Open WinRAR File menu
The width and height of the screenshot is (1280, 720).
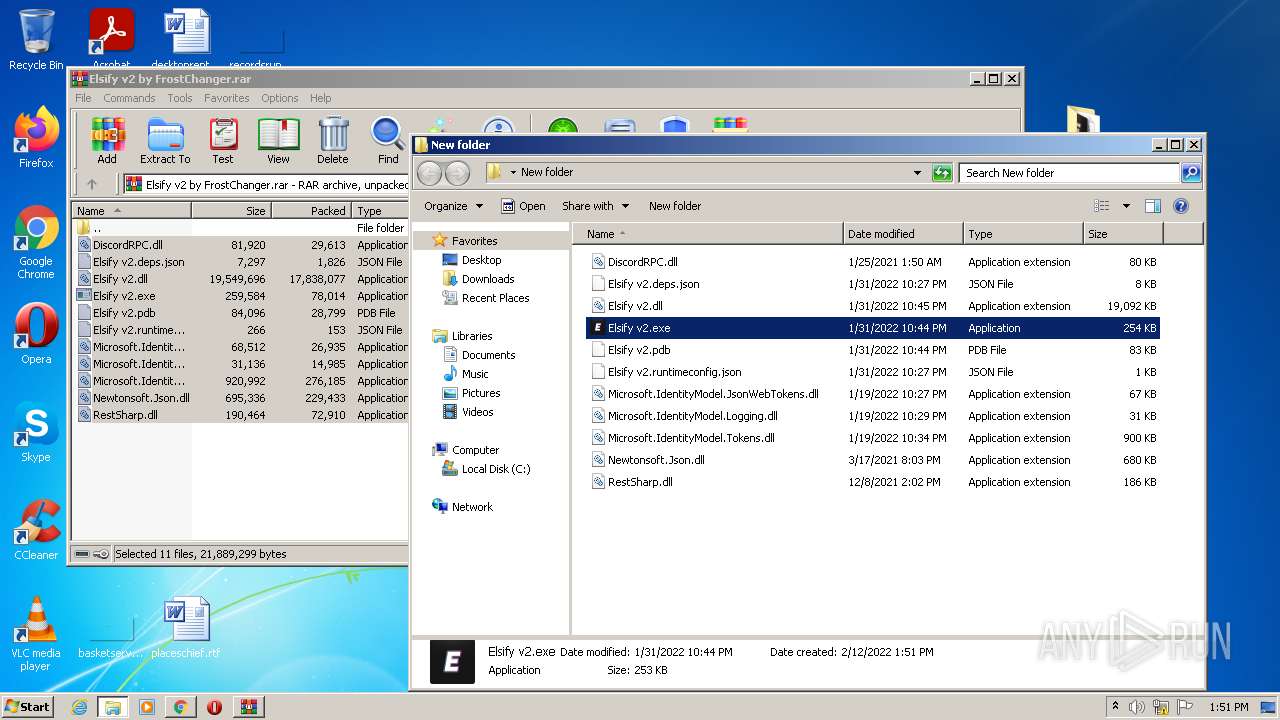[x=83, y=98]
